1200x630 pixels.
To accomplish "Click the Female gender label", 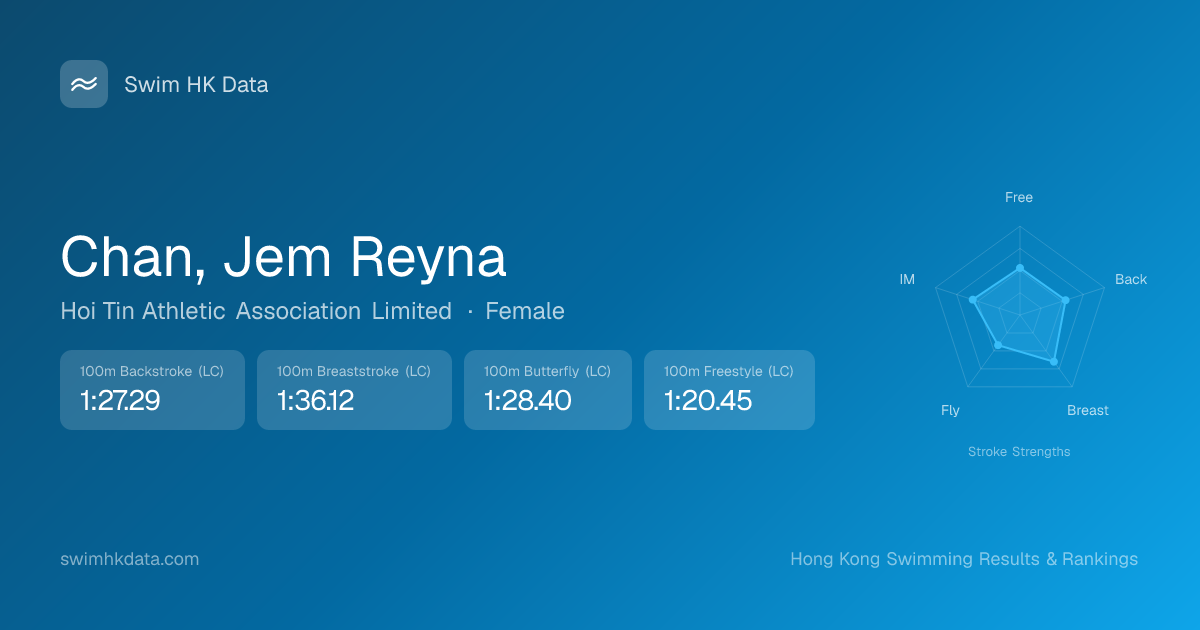I will pos(525,311).
